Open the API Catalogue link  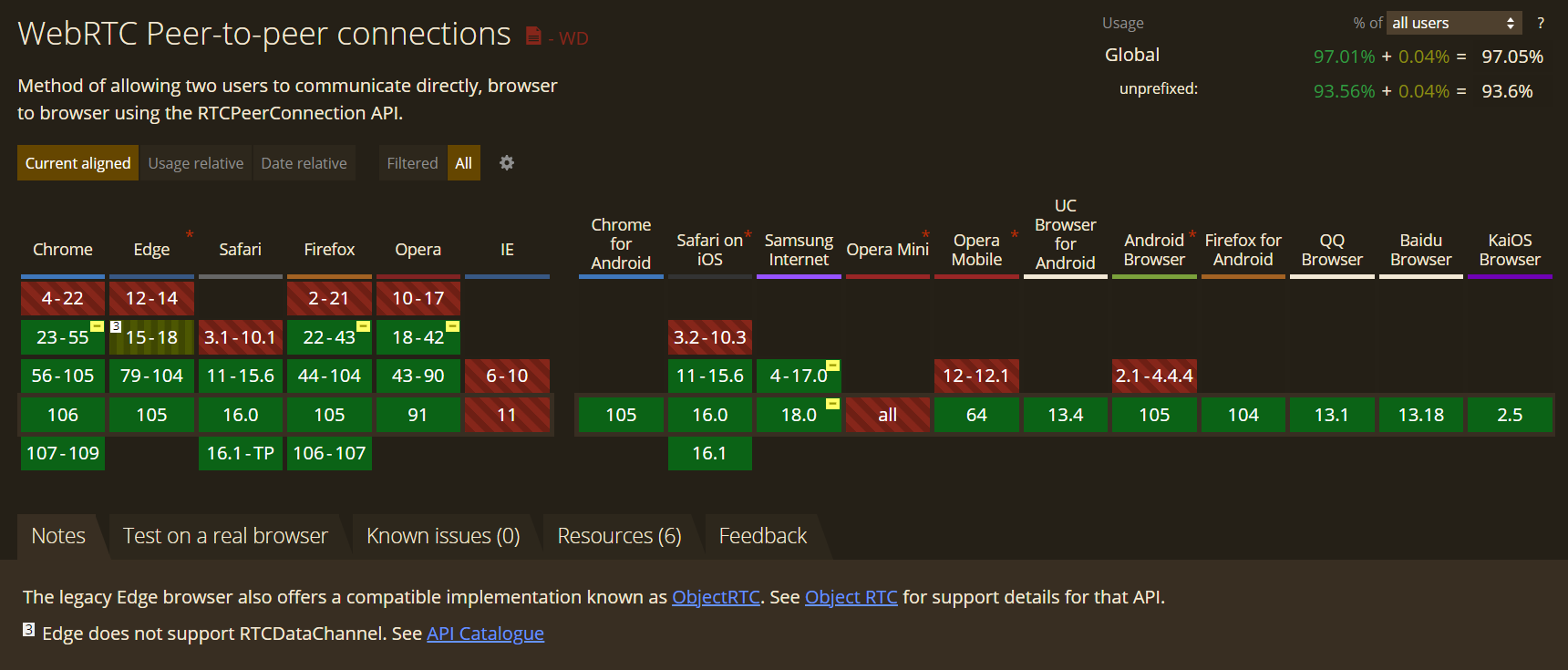(485, 634)
